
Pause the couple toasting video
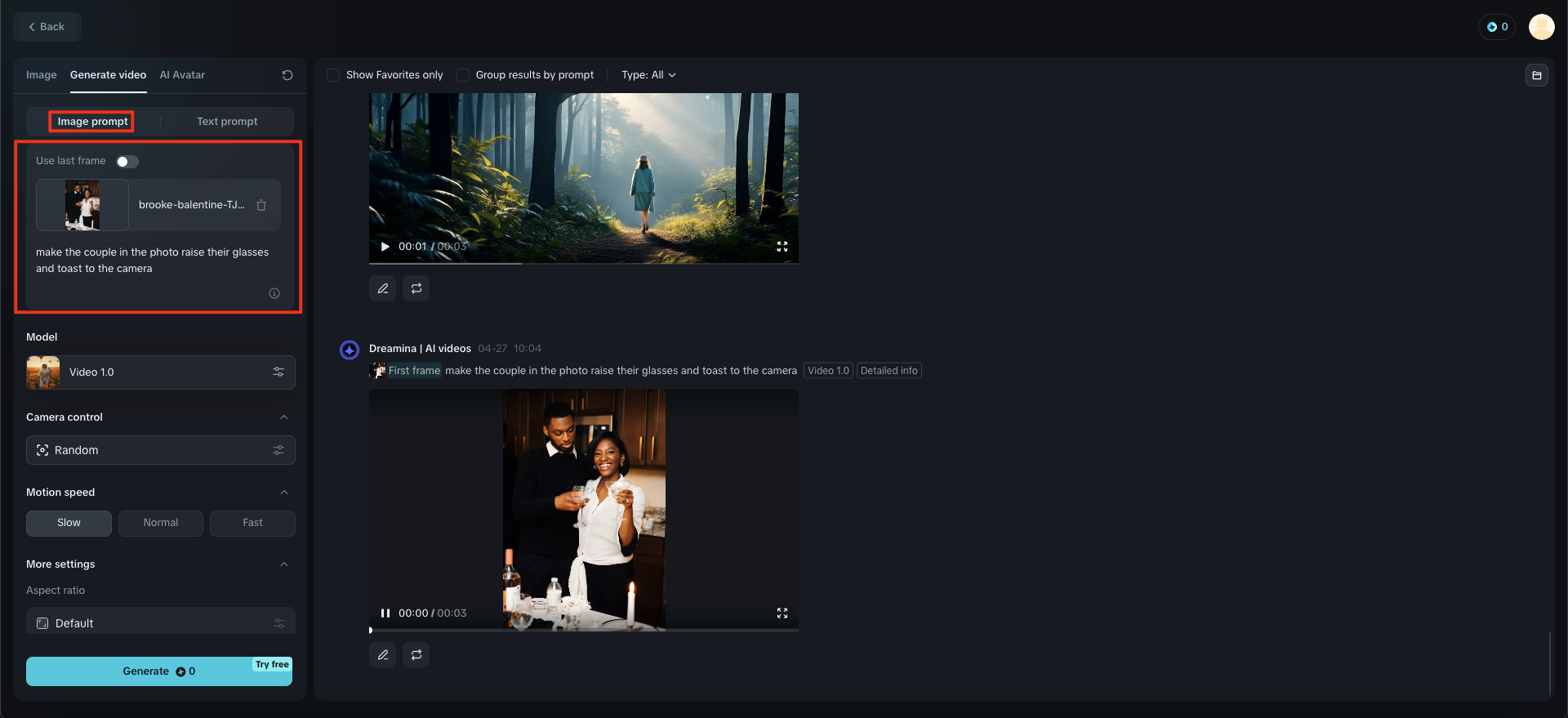(385, 613)
